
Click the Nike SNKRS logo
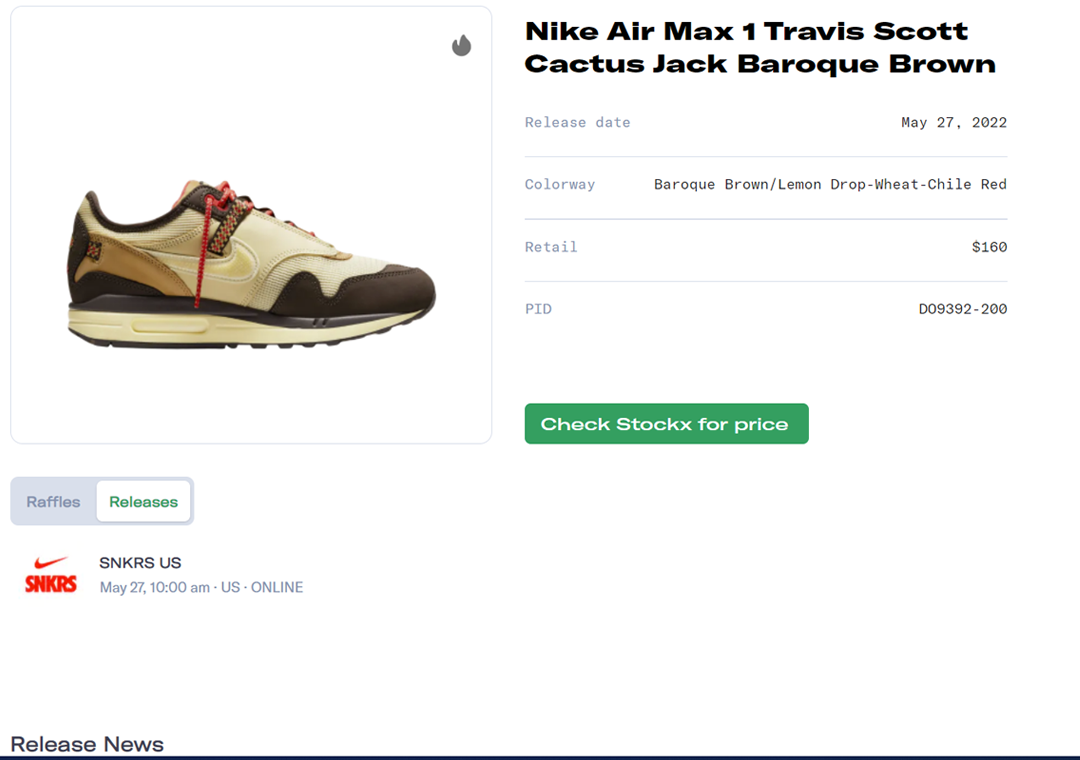pyautogui.click(x=50, y=575)
